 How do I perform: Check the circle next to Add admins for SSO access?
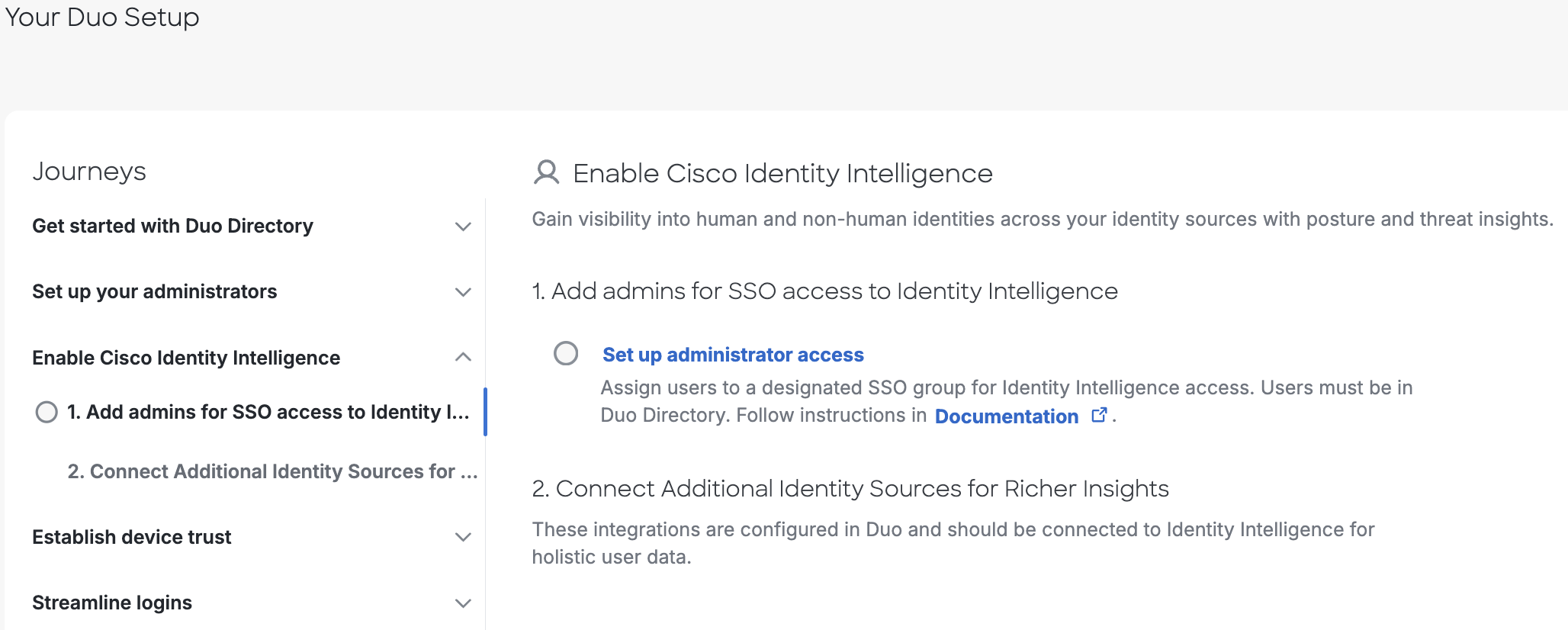point(47,412)
